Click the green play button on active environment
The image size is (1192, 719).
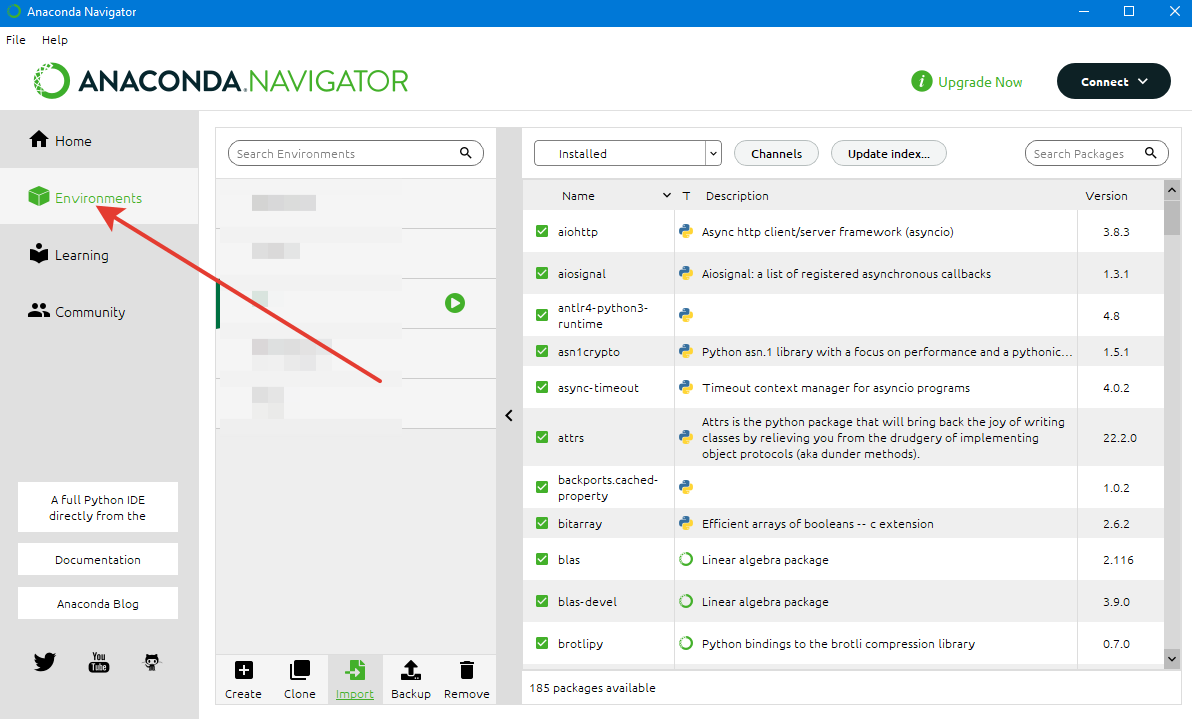tap(455, 303)
